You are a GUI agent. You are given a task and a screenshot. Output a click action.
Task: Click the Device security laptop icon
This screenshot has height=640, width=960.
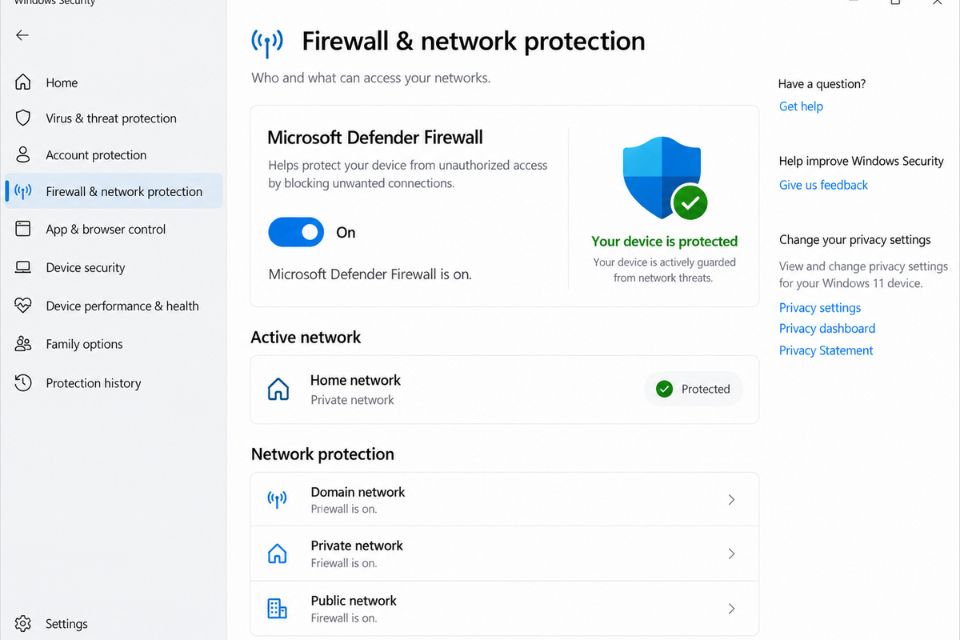[x=23, y=267]
